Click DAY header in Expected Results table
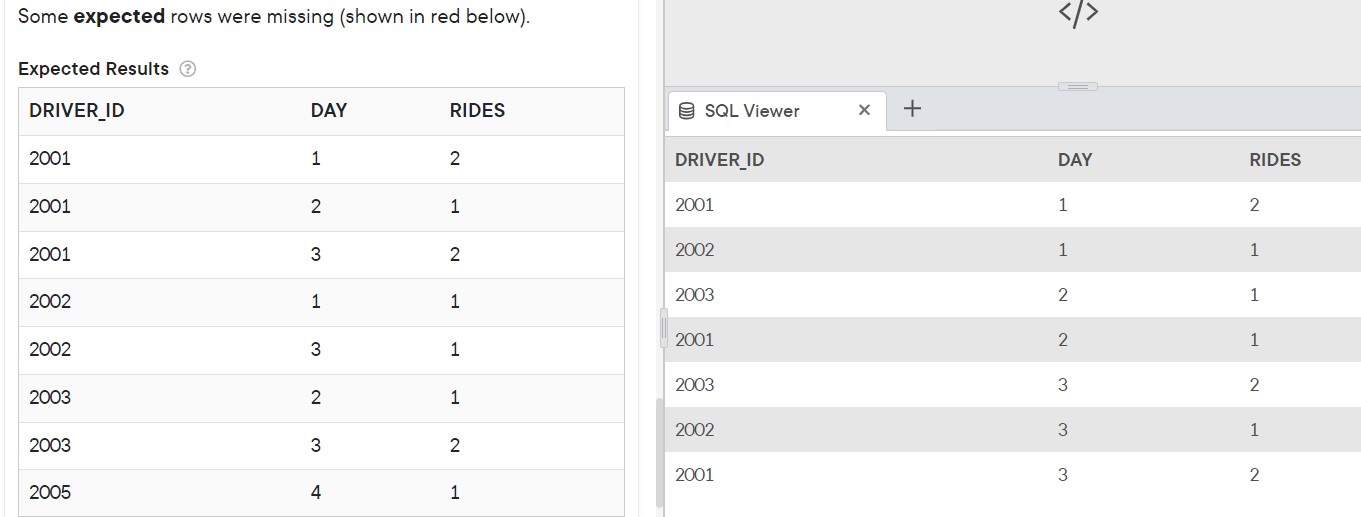Image resolution: width=1361 pixels, height=517 pixels. tap(329, 110)
